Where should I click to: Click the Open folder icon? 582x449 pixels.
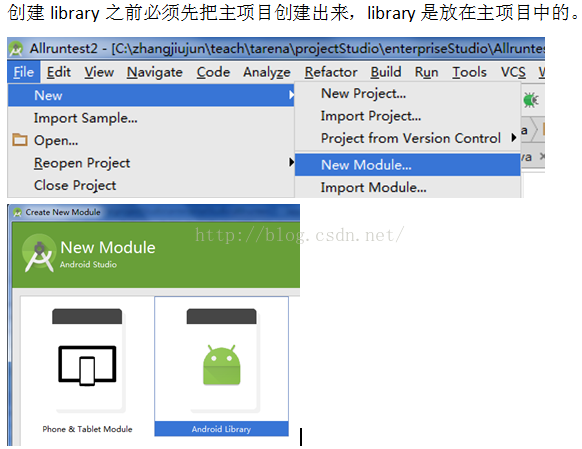click(x=20, y=140)
